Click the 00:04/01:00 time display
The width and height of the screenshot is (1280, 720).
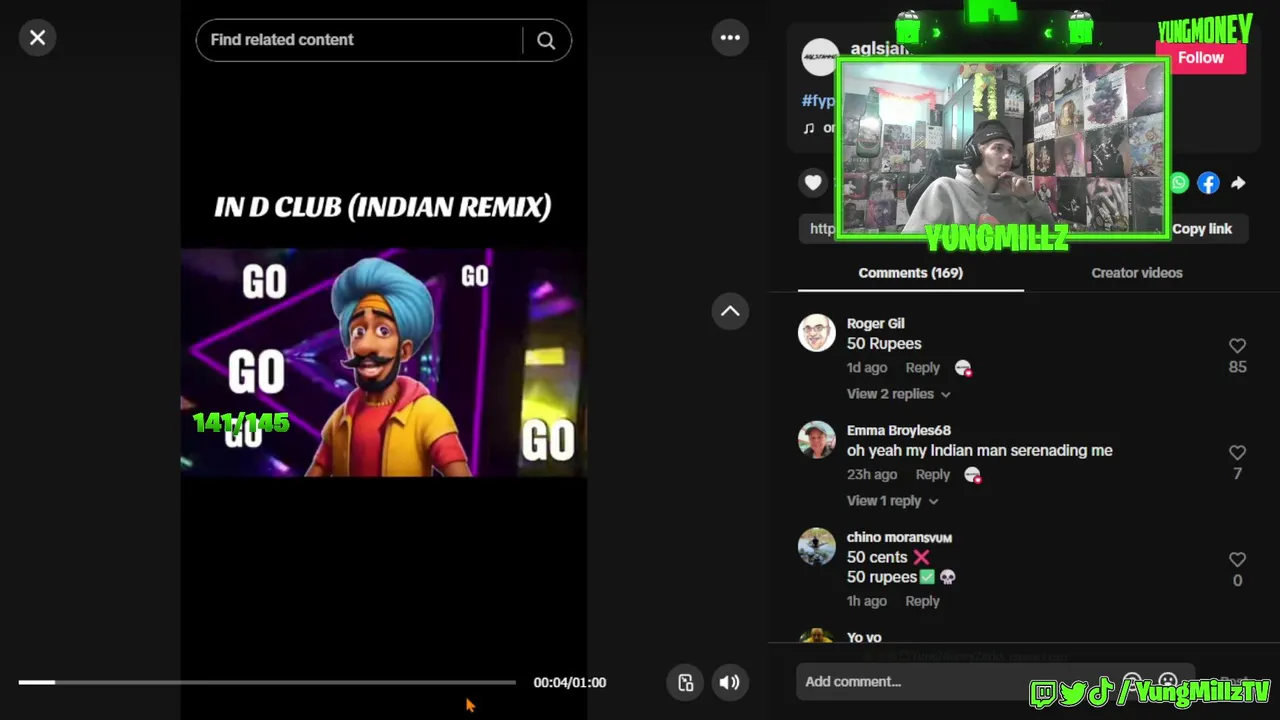(569, 683)
